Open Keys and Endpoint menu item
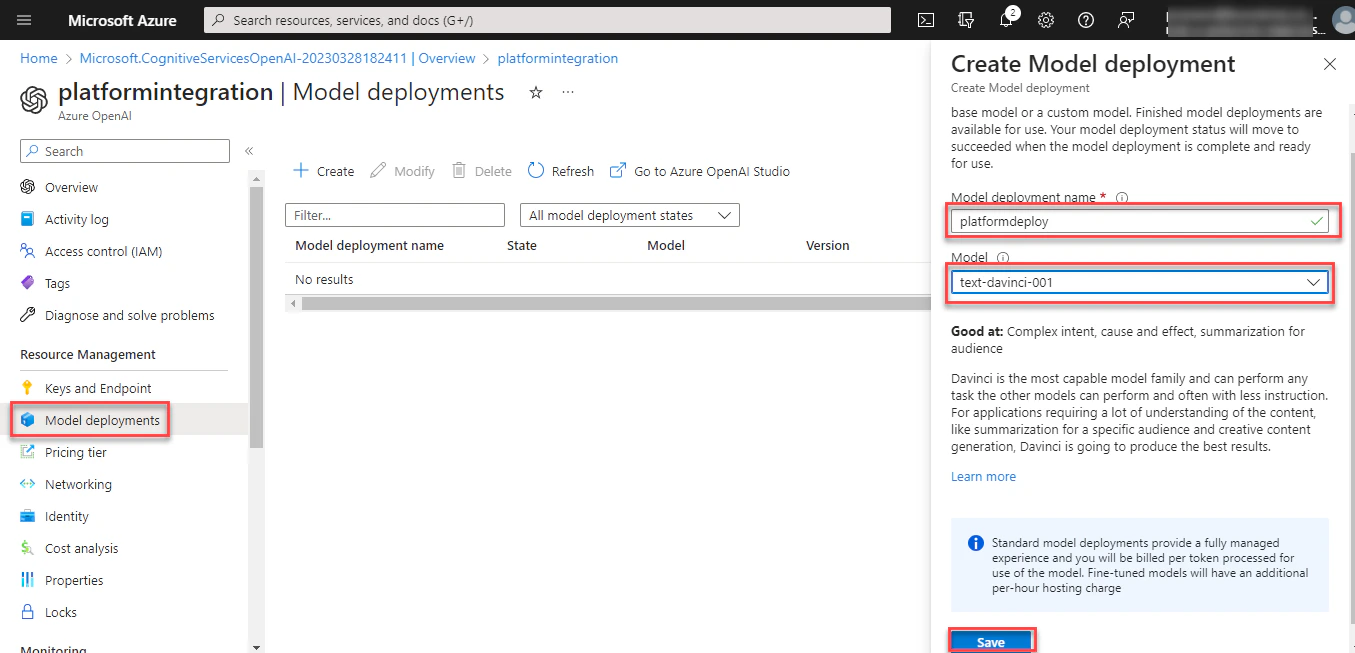This screenshot has height=653, width=1355. (x=98, y=388)
